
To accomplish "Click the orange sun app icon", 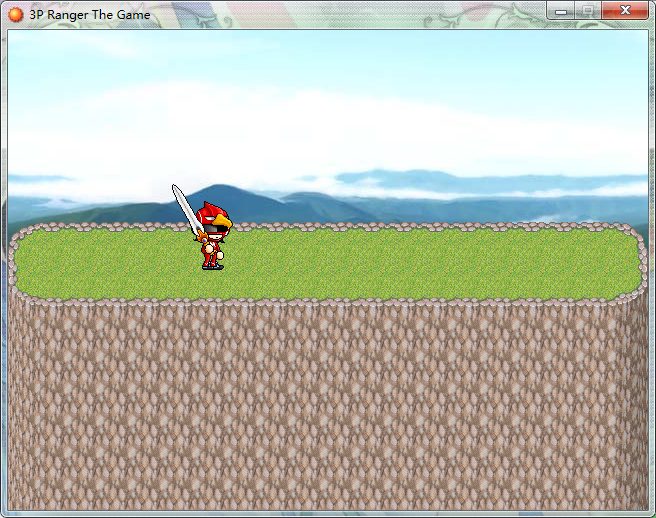I will (15, 15).
